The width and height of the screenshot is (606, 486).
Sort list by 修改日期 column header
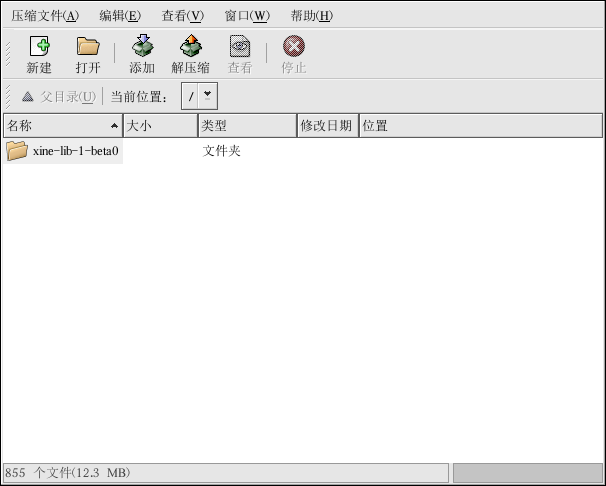[x=327, y=126]
